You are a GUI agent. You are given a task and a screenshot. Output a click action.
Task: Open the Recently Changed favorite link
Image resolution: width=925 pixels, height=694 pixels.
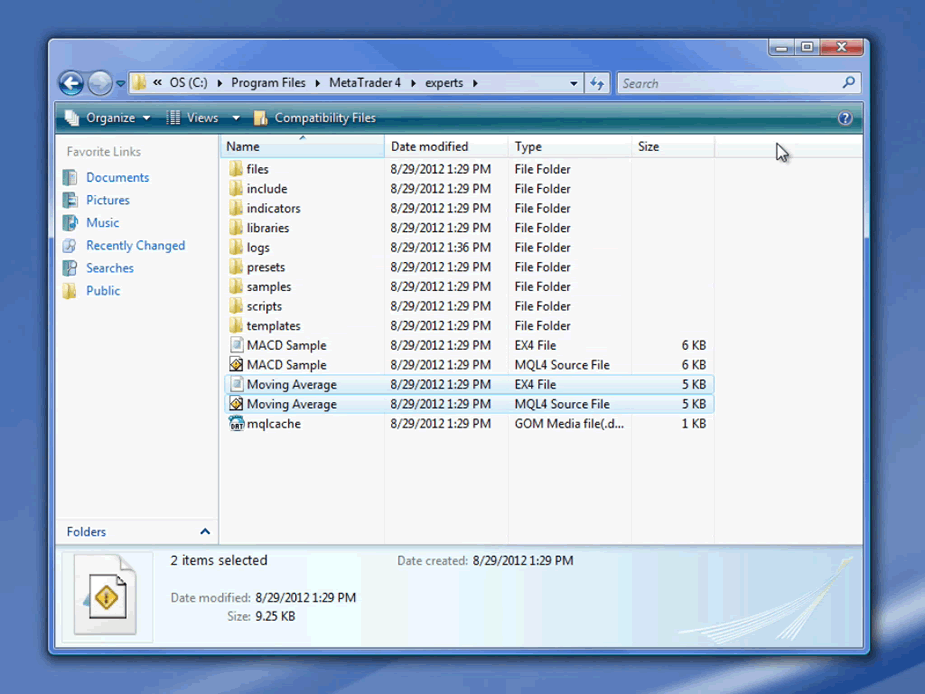pyautogui.click(x=135, y=245)
